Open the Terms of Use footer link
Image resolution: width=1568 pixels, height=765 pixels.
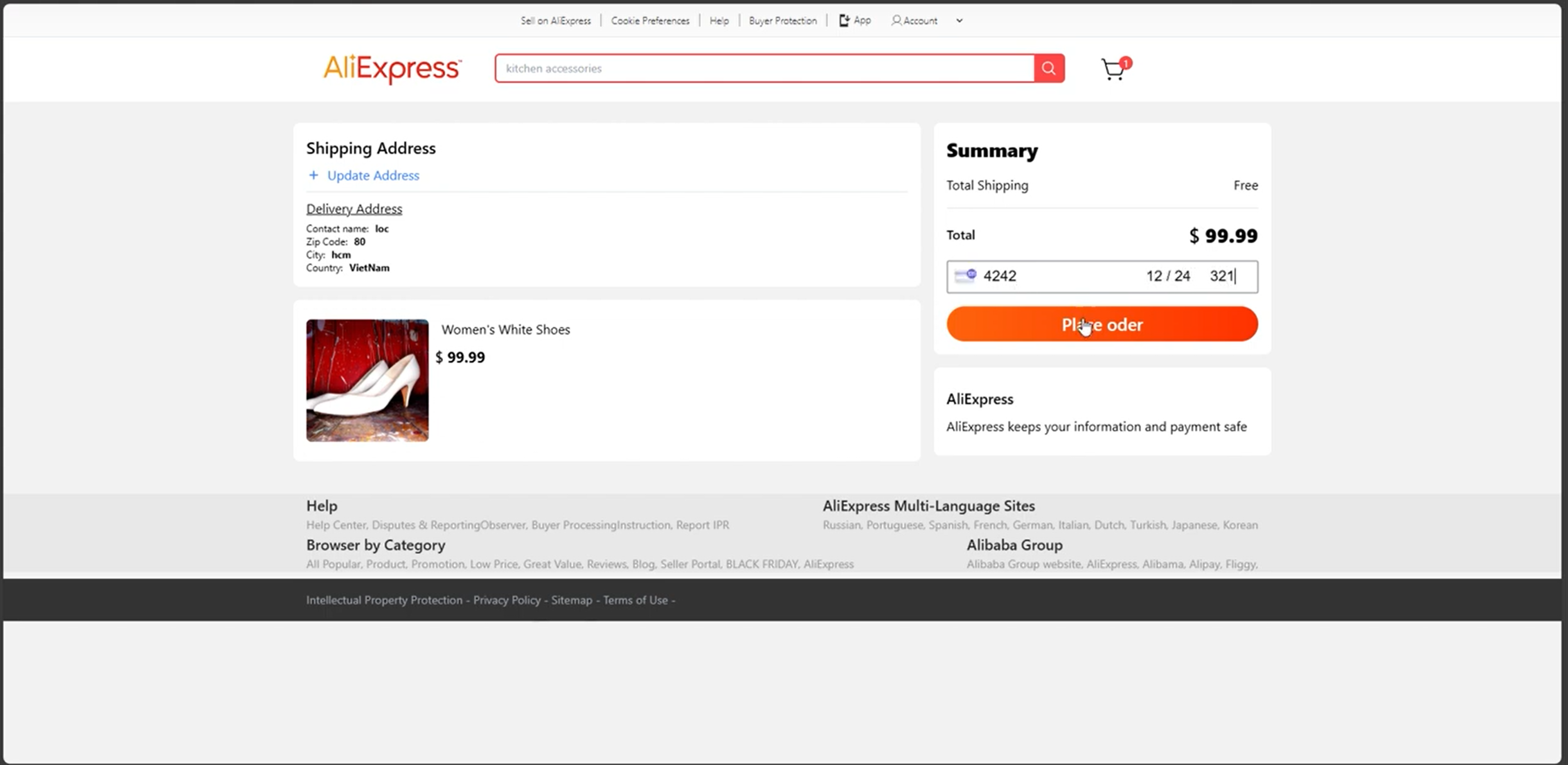(635, 600)
